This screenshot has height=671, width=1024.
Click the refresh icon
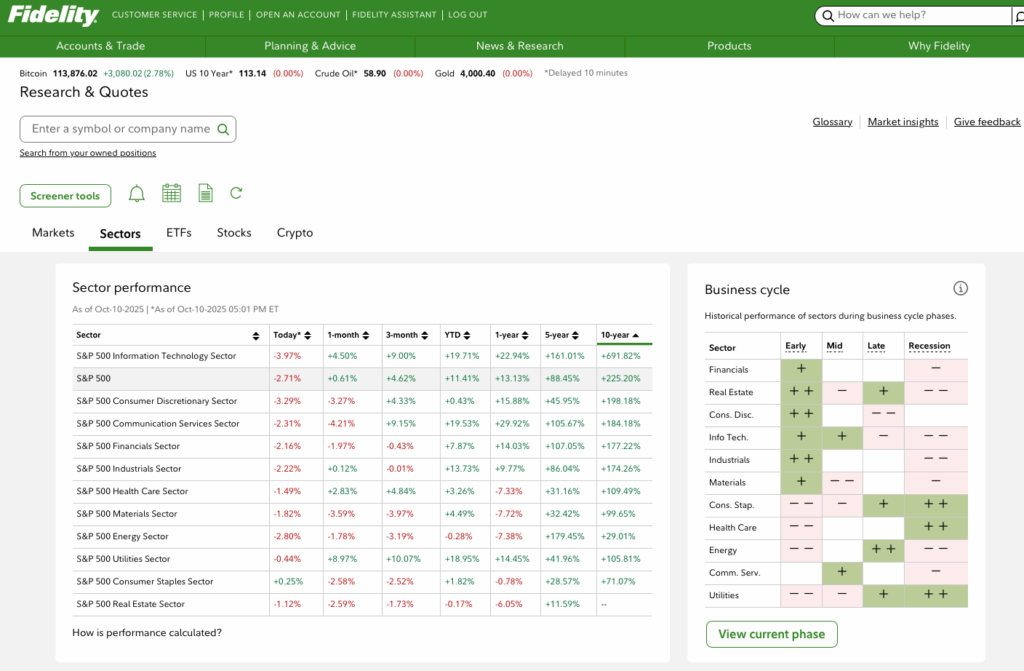pyautogui.click(x=236, y=194)
